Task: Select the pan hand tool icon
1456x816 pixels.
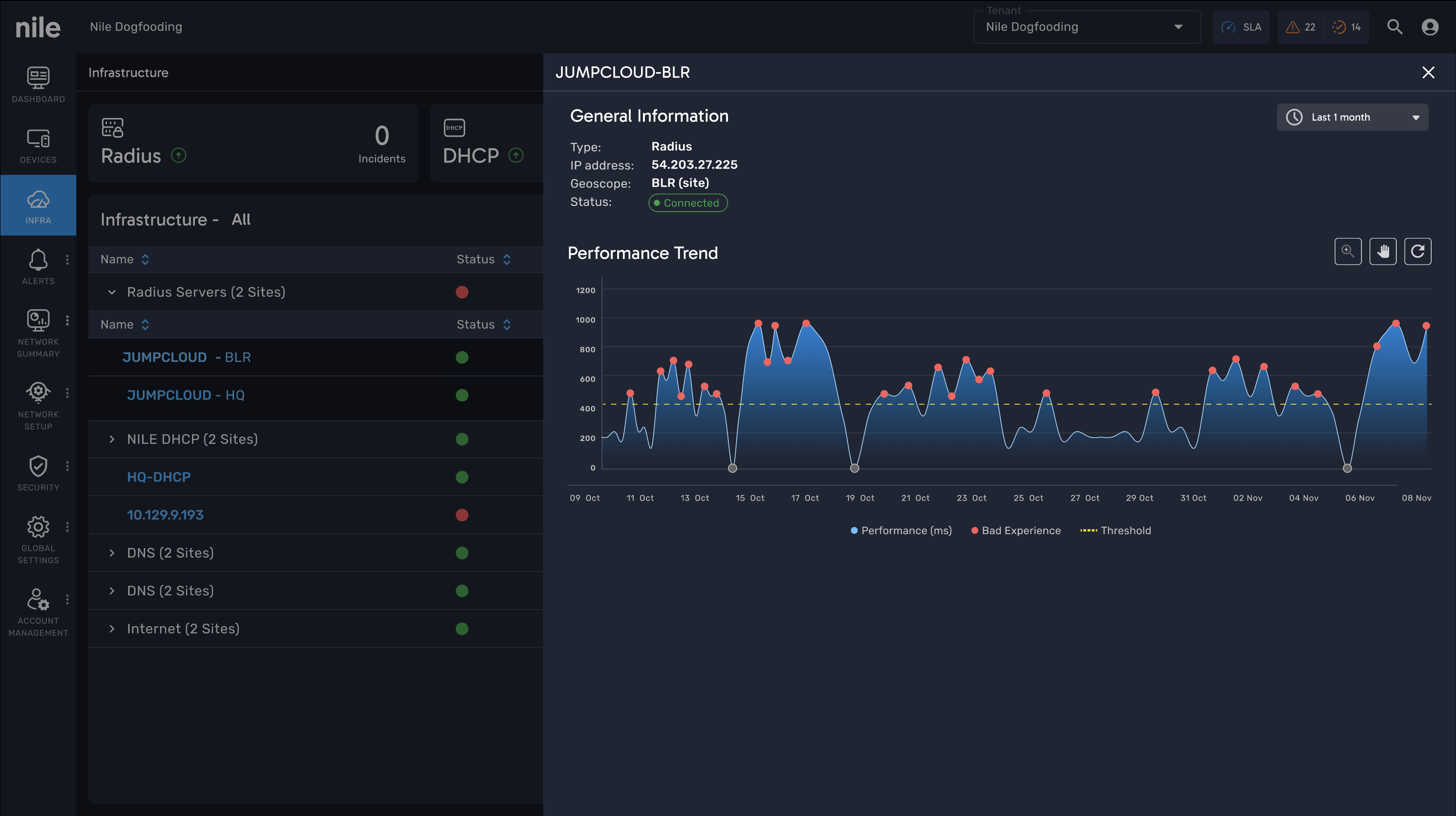Action: (1382, 251)
